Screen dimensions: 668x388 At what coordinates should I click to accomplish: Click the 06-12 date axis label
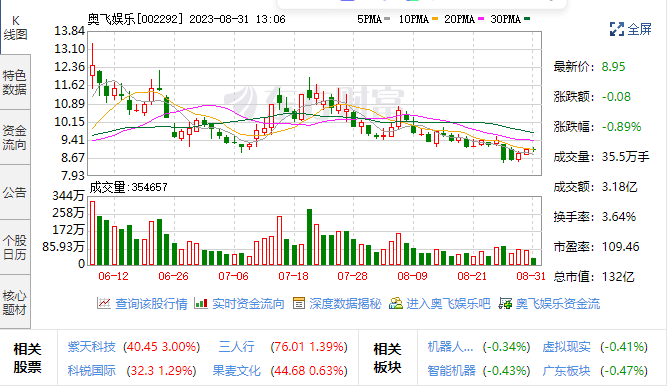tap(113, 276)
